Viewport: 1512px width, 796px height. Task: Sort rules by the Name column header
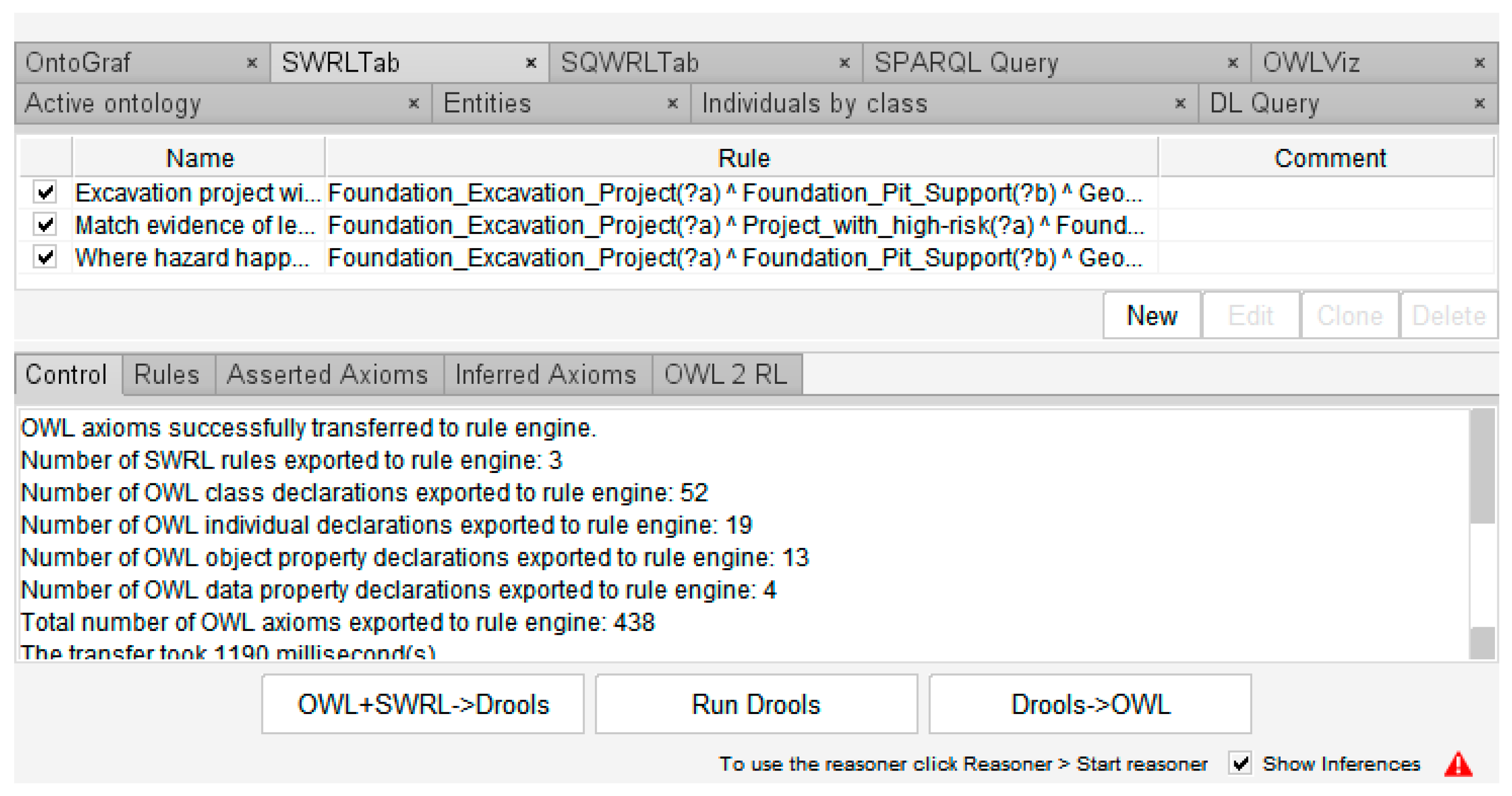[199, 158]
